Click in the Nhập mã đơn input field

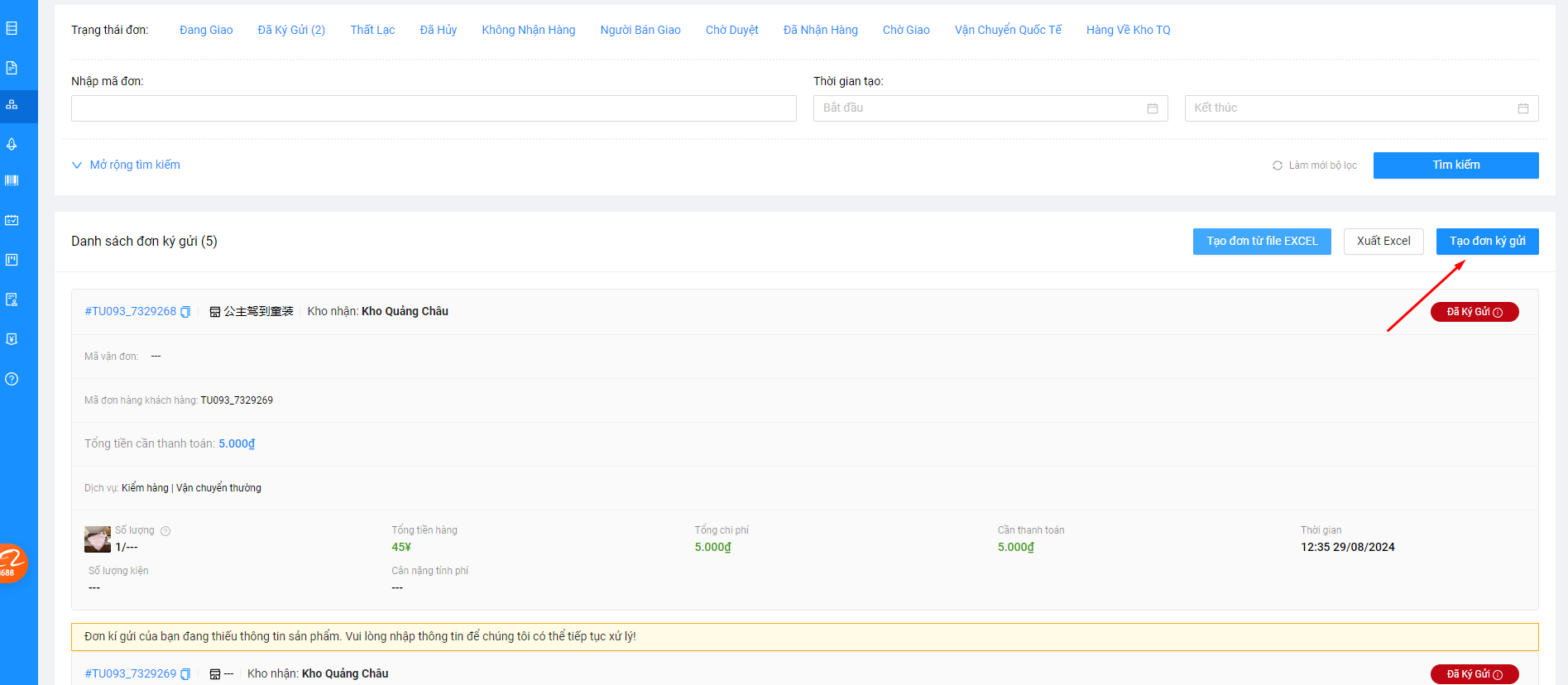[434, 108]
